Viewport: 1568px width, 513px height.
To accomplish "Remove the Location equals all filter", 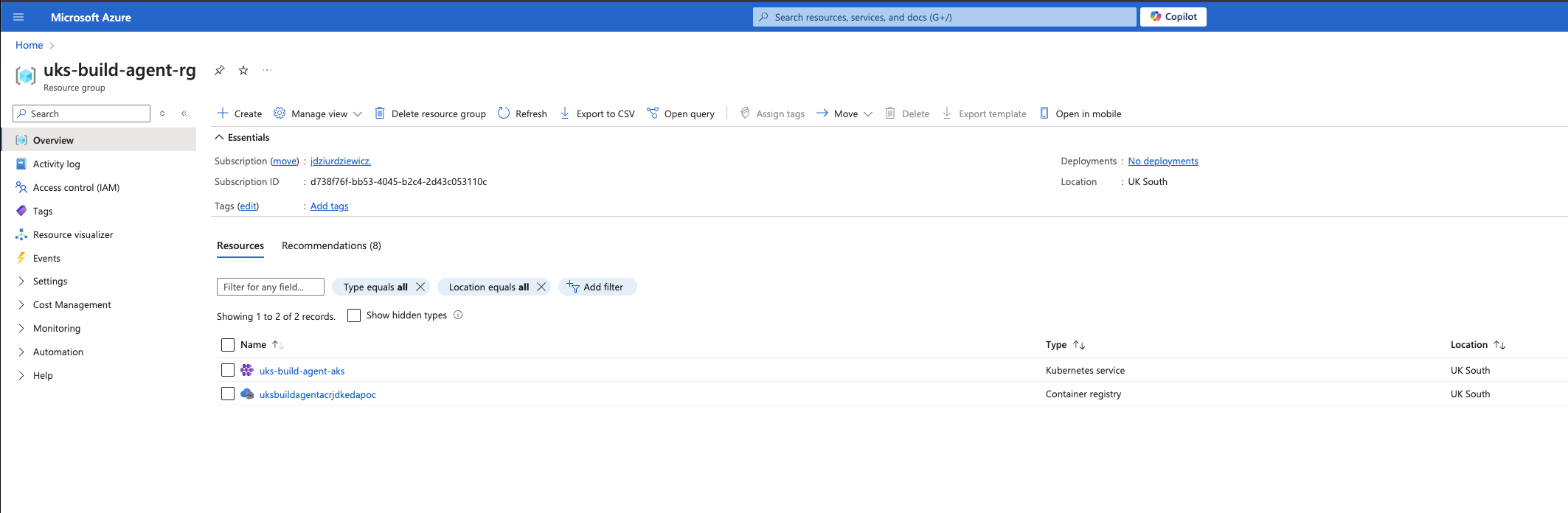I will [541, 287].
